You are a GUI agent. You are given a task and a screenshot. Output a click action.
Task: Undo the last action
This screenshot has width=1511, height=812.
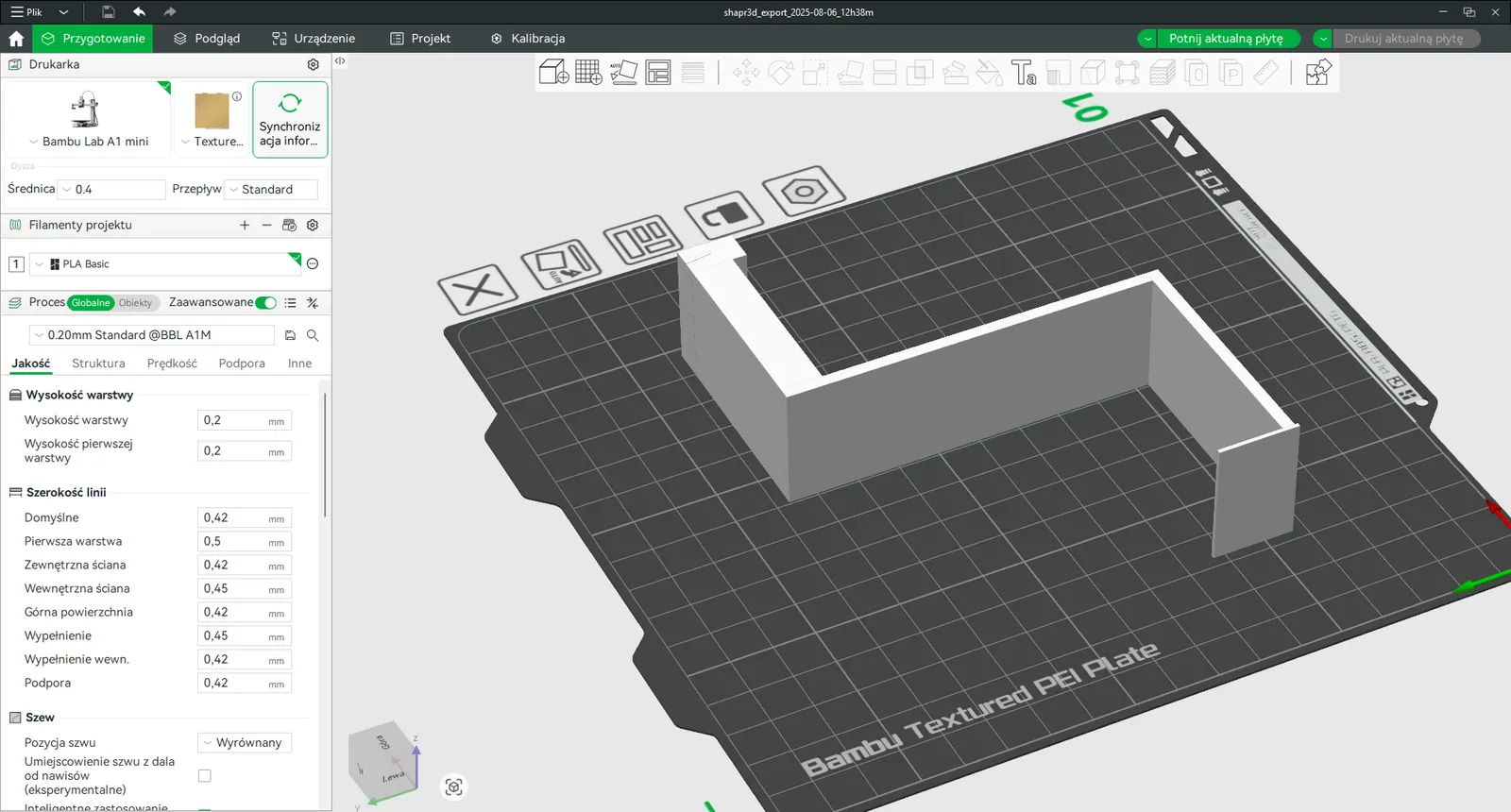(140, 12)
